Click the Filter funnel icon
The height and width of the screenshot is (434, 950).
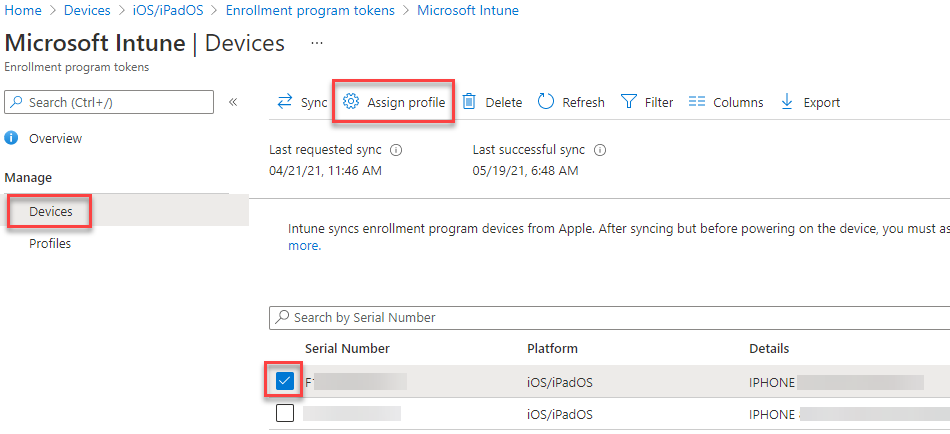click(629, 102)
